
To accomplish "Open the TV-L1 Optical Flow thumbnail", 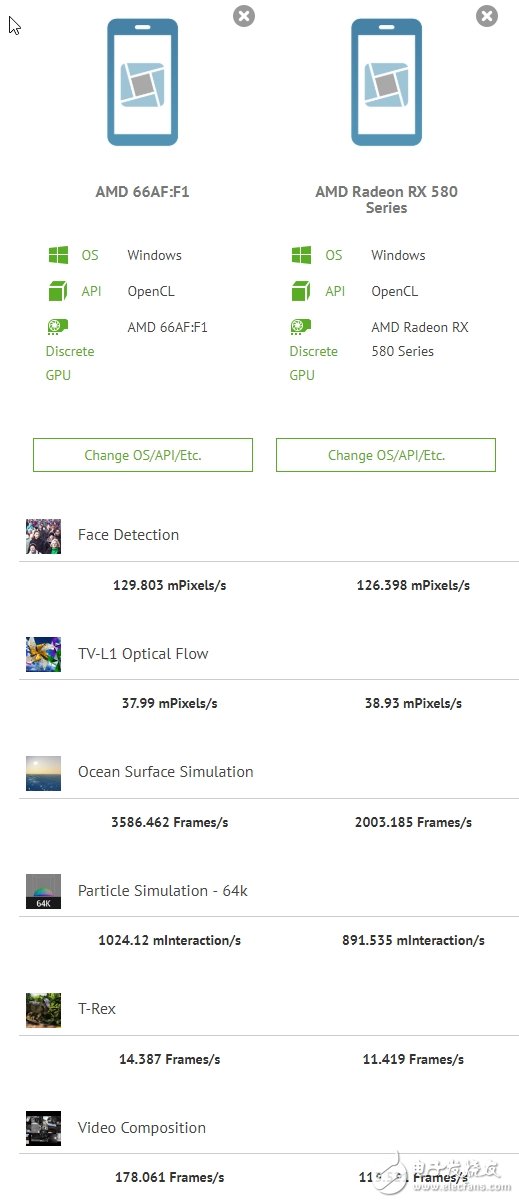I will pyautogui.click(x=43, y=654).
